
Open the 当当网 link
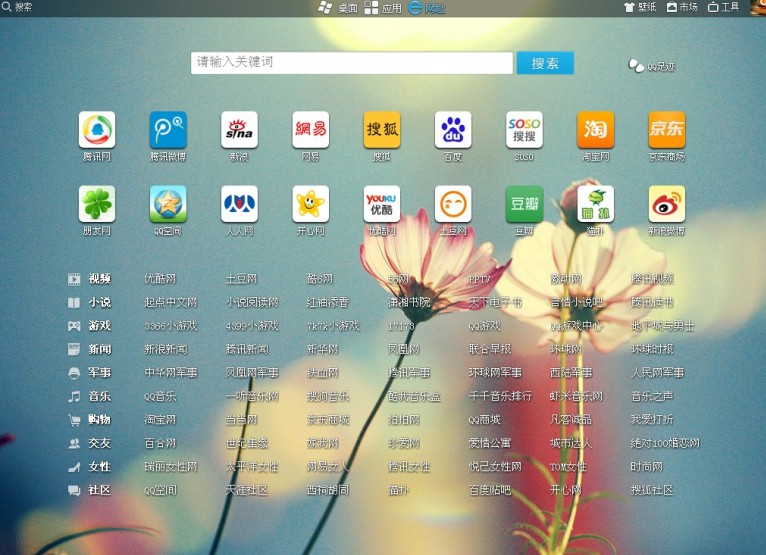(x=241, y=420)
